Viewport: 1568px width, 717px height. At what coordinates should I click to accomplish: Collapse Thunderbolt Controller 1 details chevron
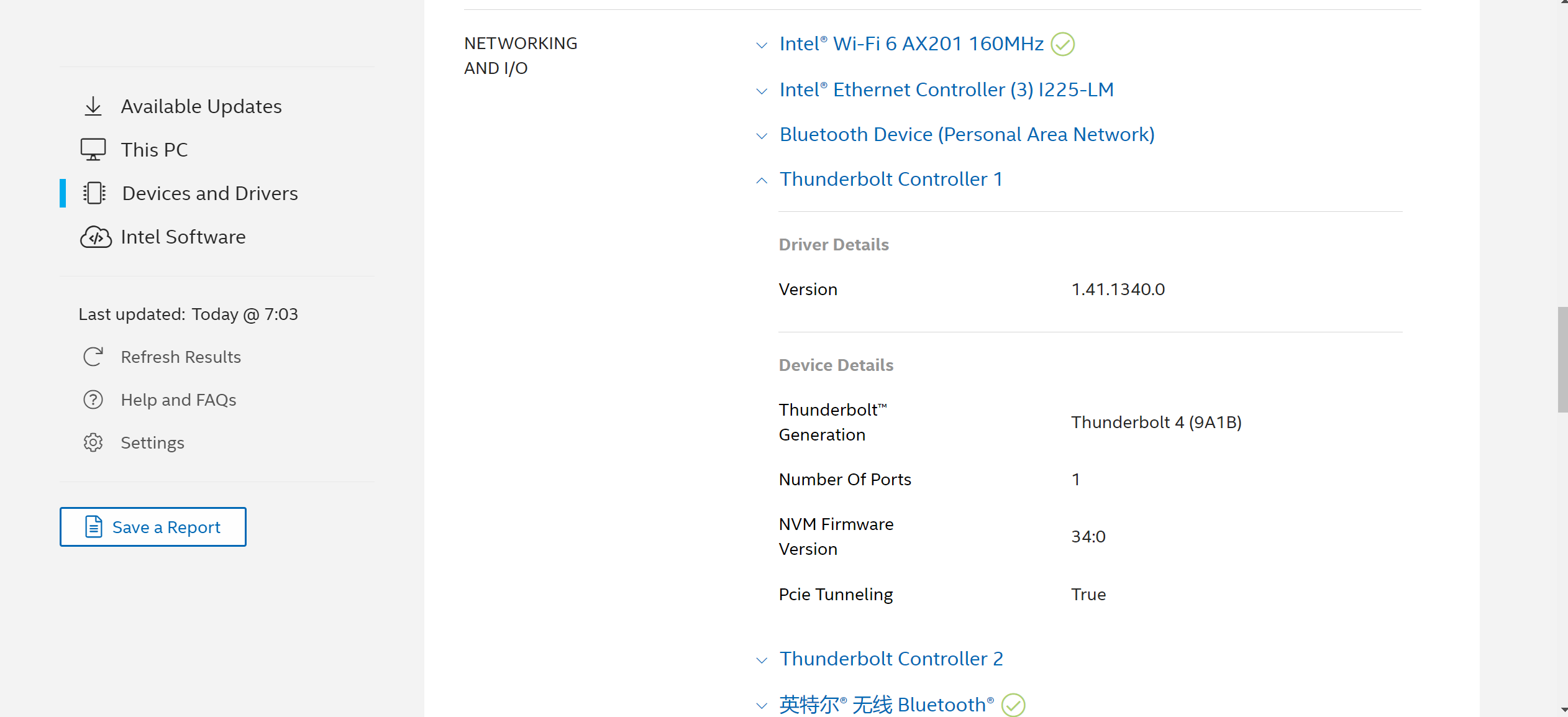click(x=762, y=180)
